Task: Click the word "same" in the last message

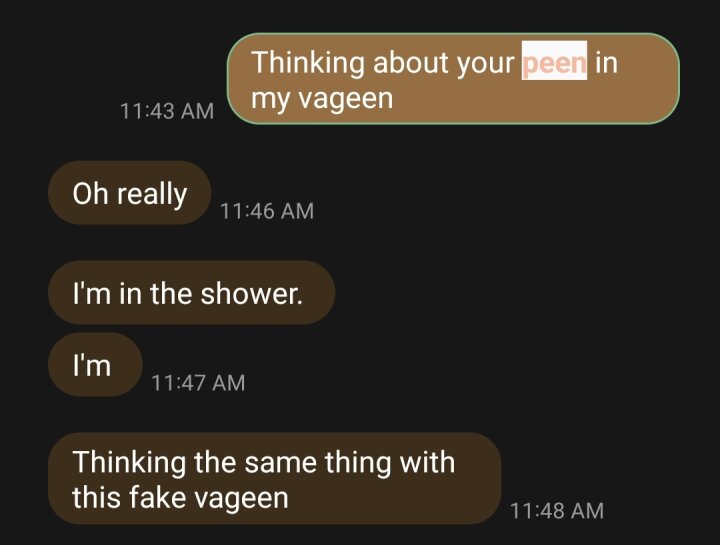Action: [x=280, y=462]
